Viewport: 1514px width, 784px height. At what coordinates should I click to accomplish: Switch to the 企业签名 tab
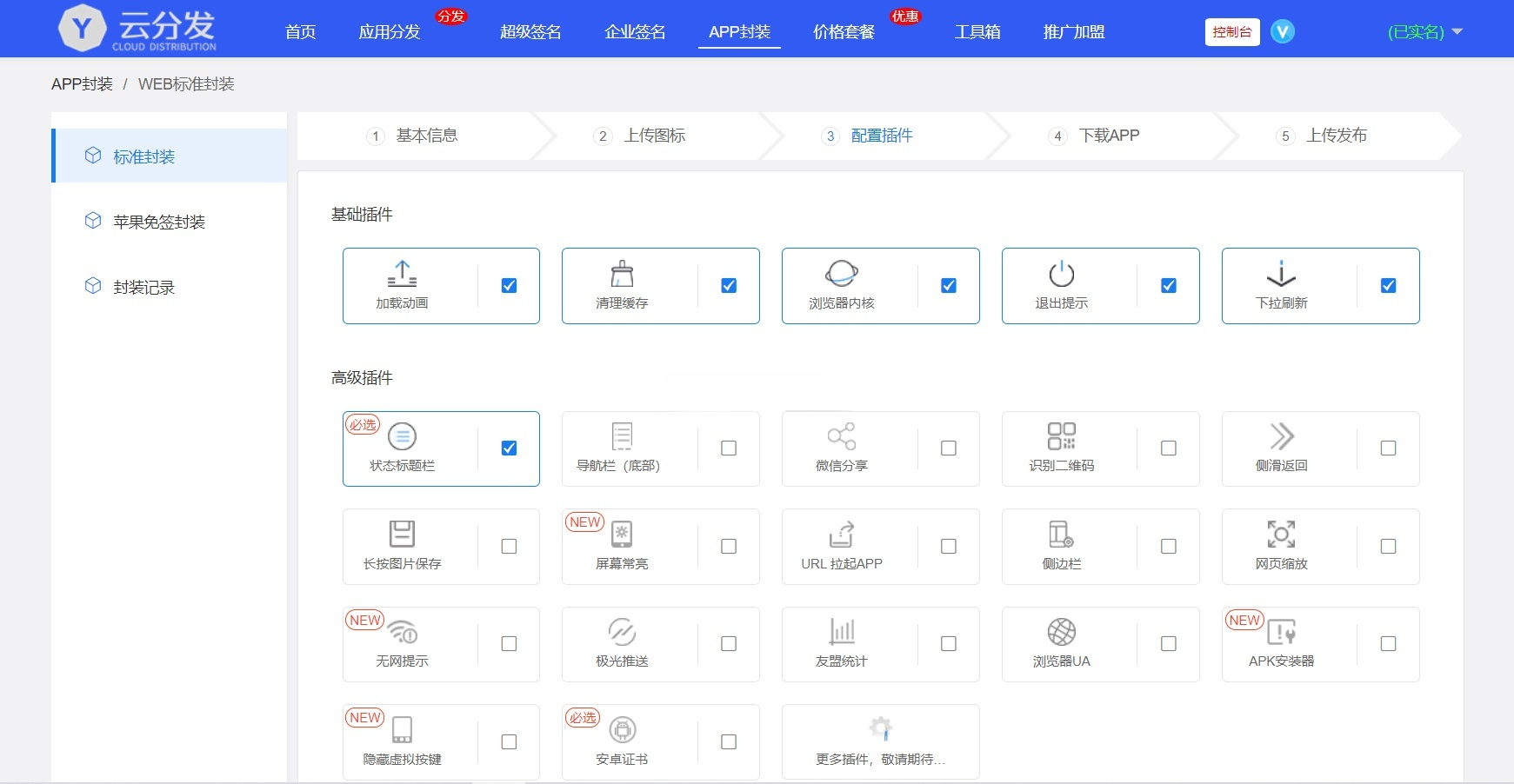click(x=634, y=31)
